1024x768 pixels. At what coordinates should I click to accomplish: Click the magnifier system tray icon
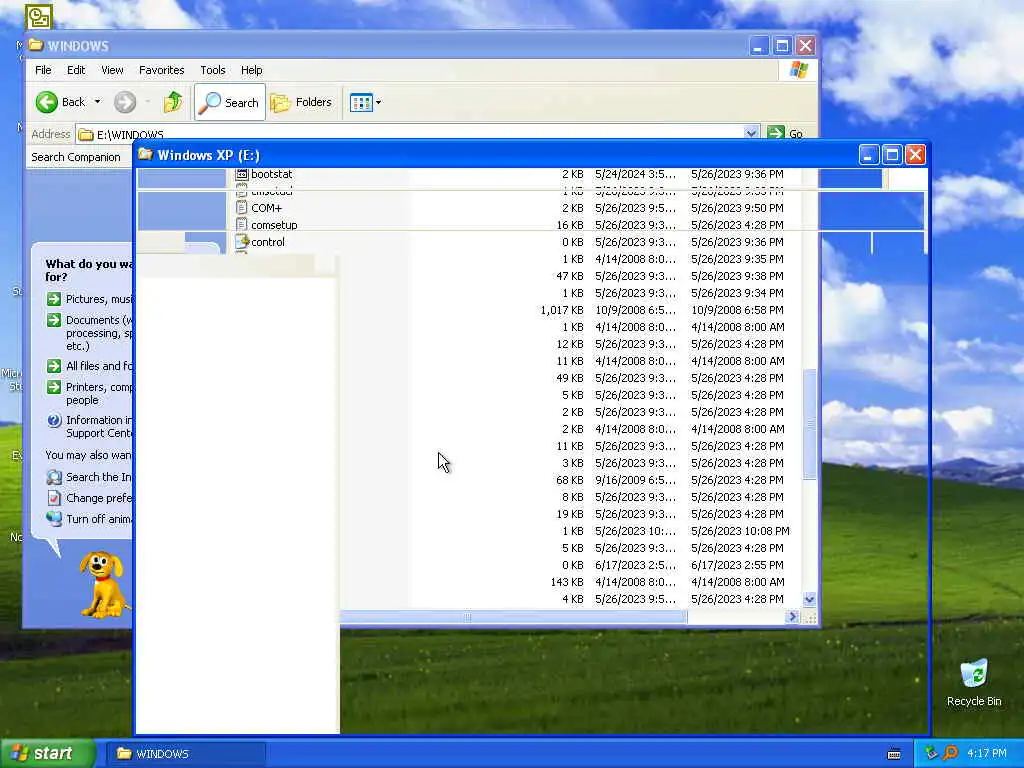(x=950, y=754)
